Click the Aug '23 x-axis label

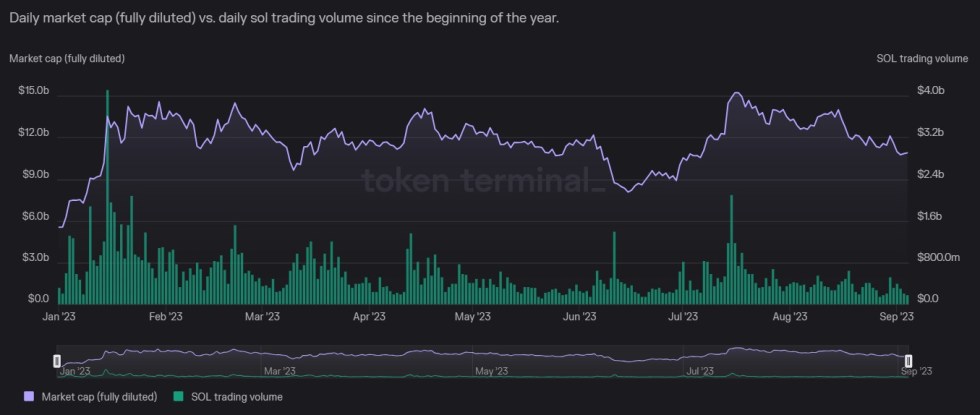pos(790,317)
